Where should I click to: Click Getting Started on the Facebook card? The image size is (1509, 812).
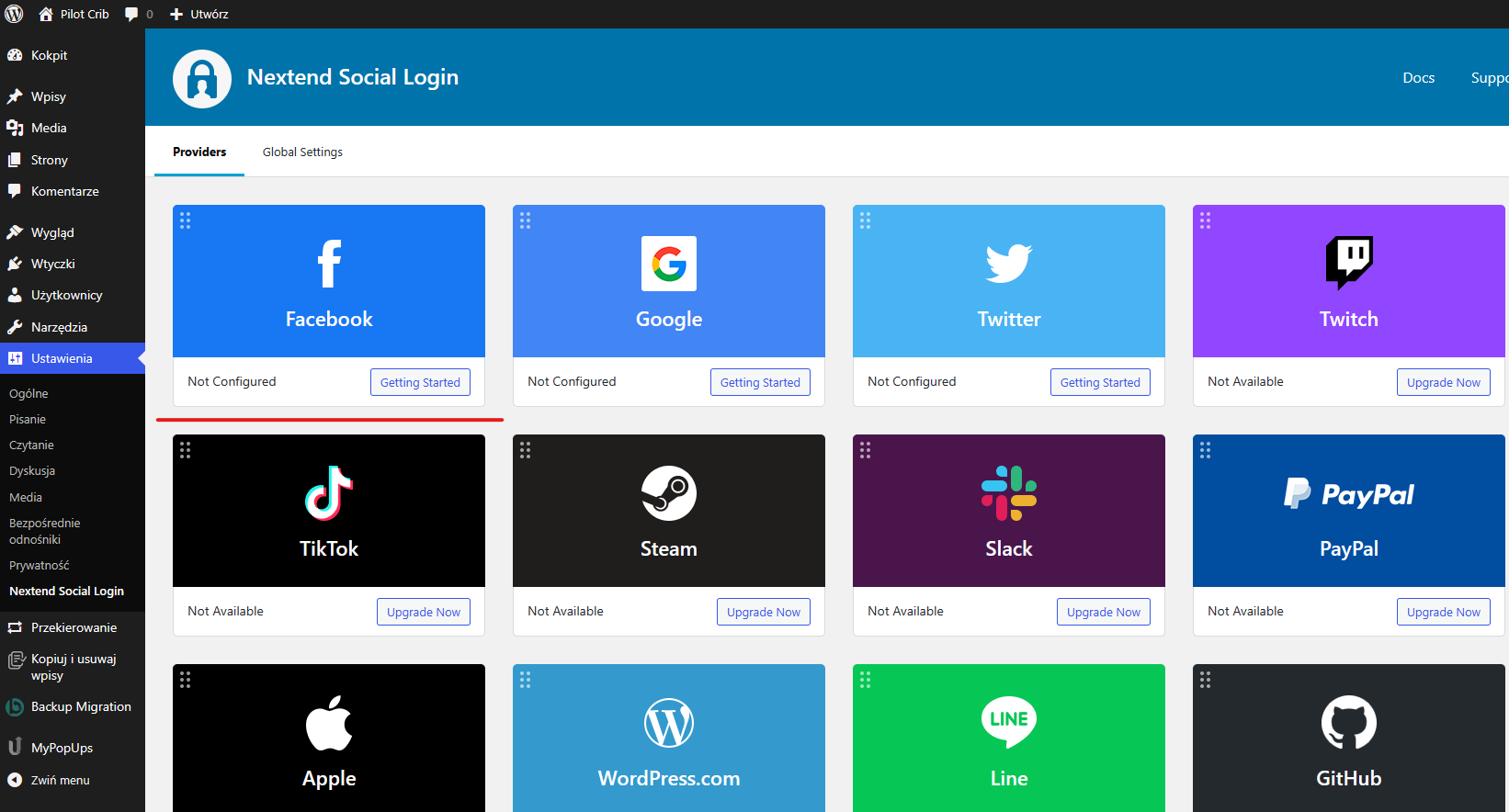coord(420,382)
